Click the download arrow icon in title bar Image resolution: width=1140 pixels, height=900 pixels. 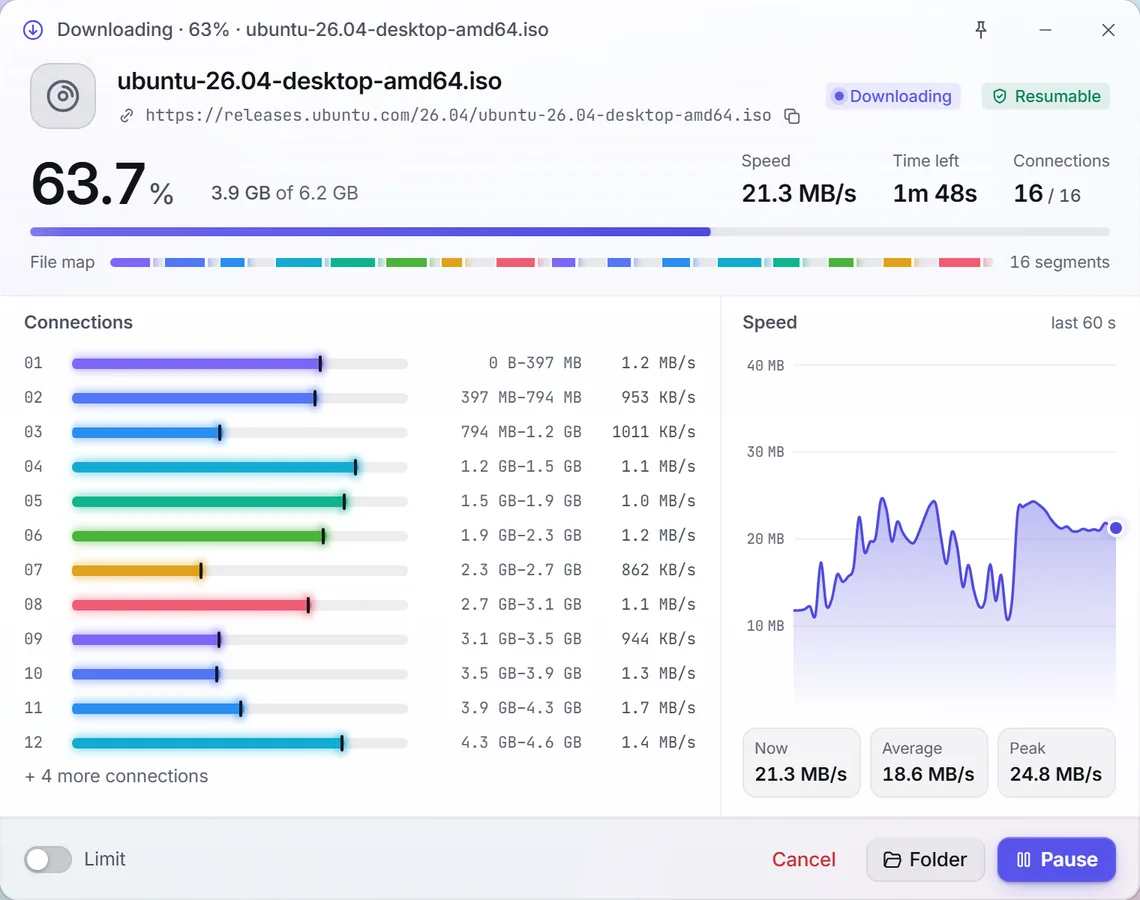point(33,30)
